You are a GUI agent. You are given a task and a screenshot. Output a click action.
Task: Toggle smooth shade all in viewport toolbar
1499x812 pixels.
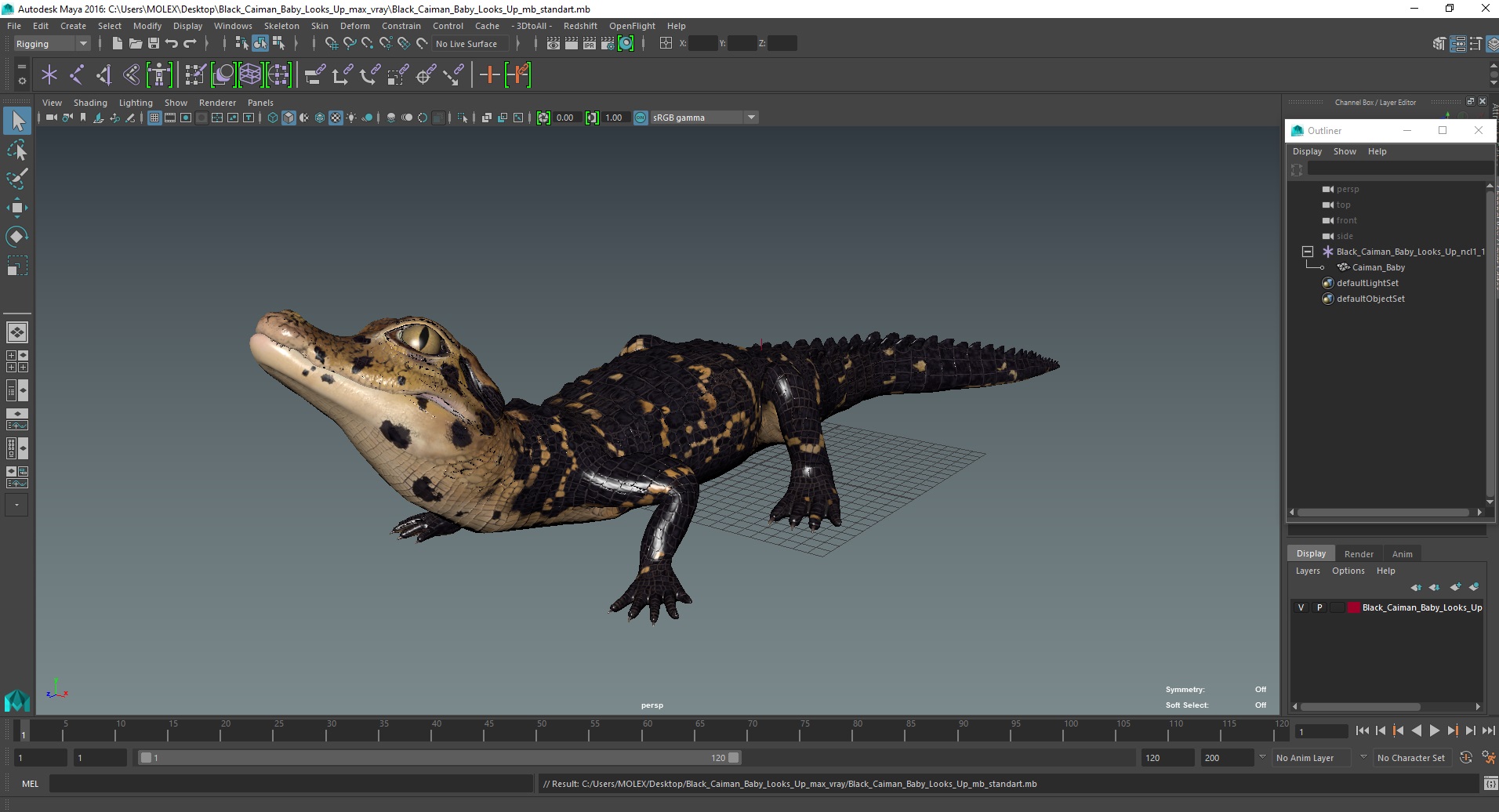(289, 118)
